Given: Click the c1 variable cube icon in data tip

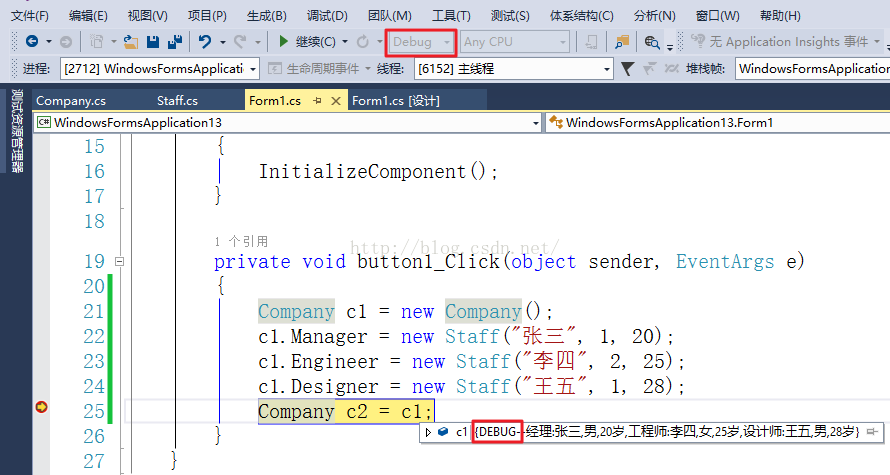Looking at the screenshot, I should point(443,432).
